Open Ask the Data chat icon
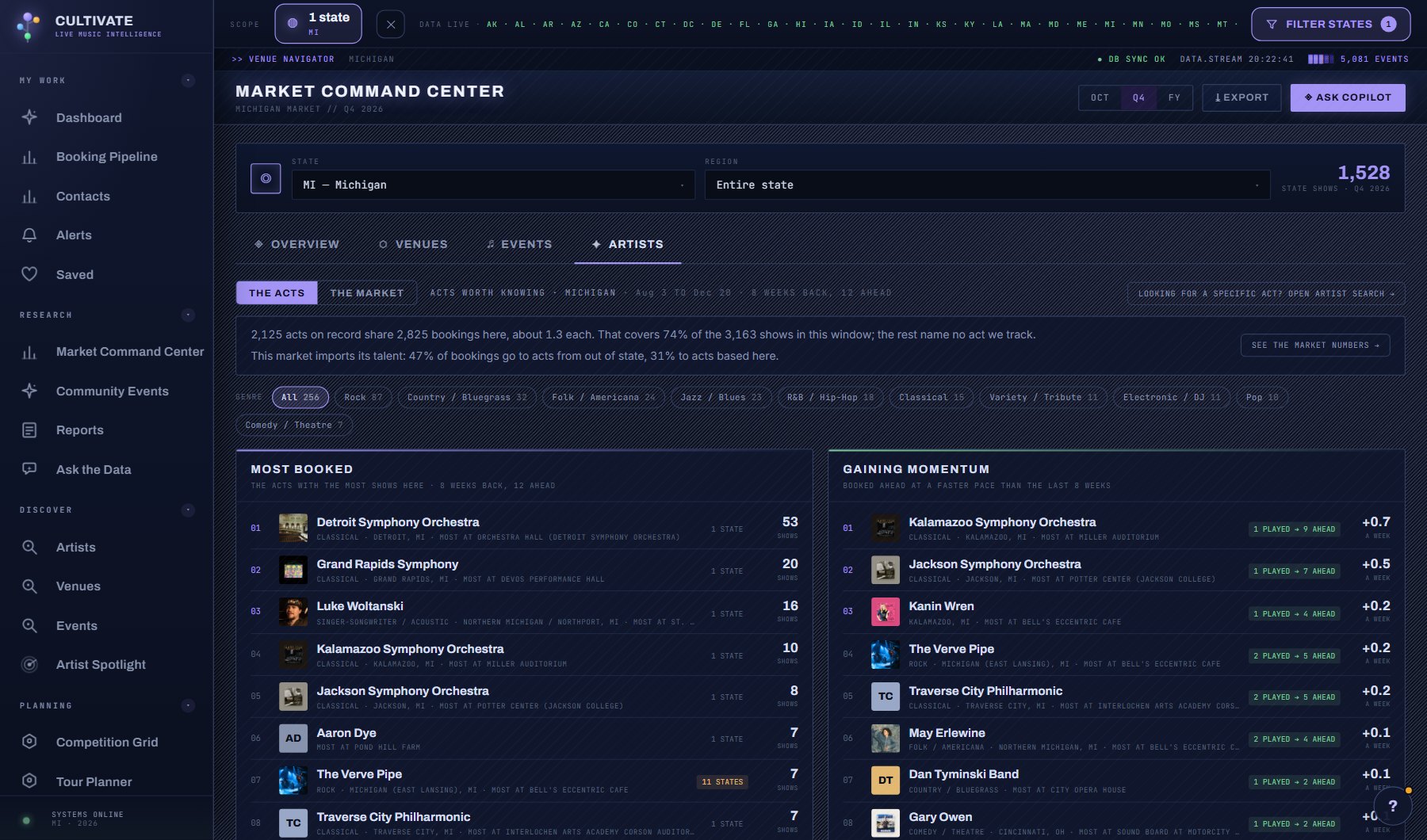 click(x=29, y=469)
